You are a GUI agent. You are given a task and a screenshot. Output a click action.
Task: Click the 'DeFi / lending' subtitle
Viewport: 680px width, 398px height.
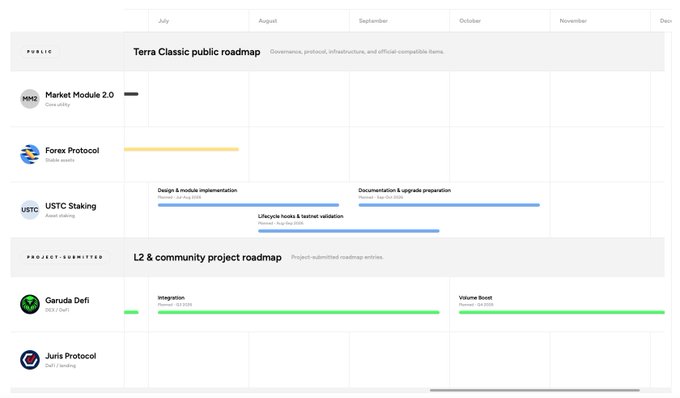(60, 366)
